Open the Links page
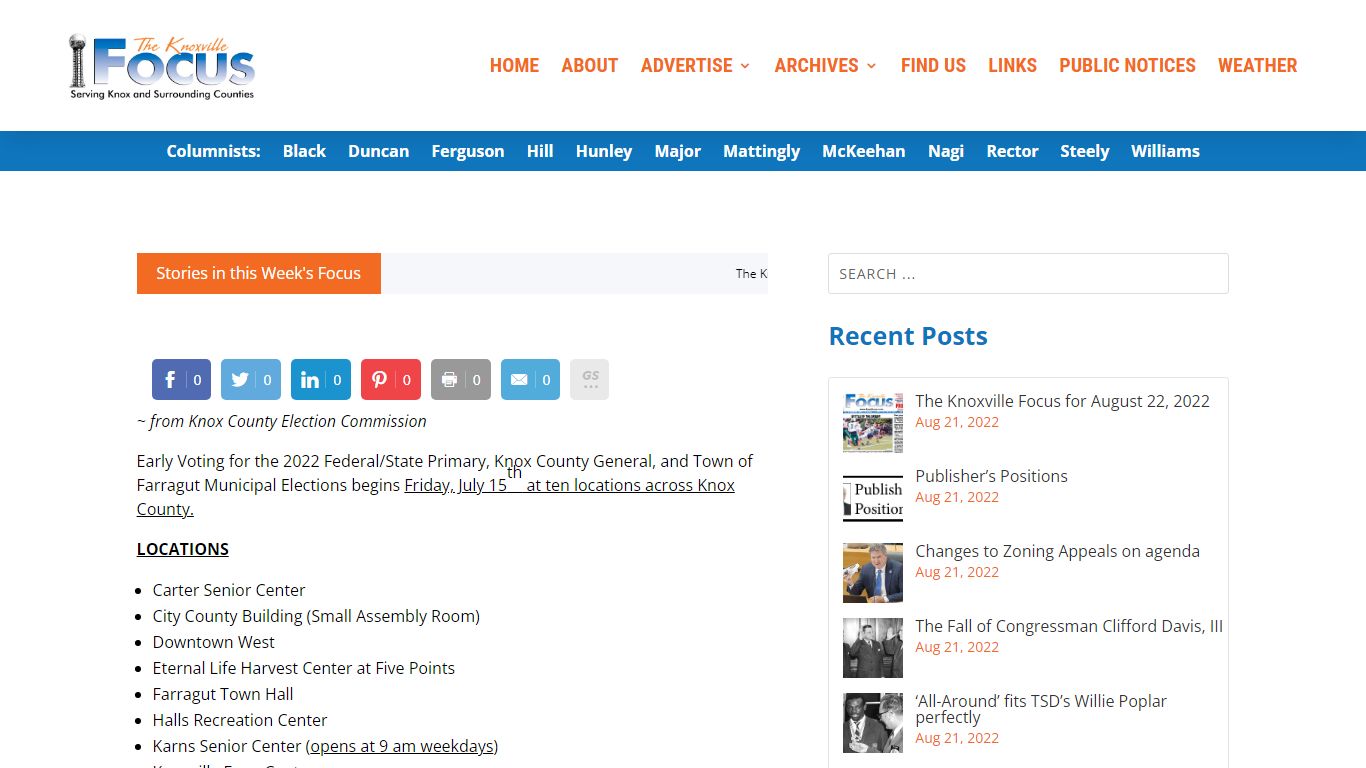 pos(1012,66)
